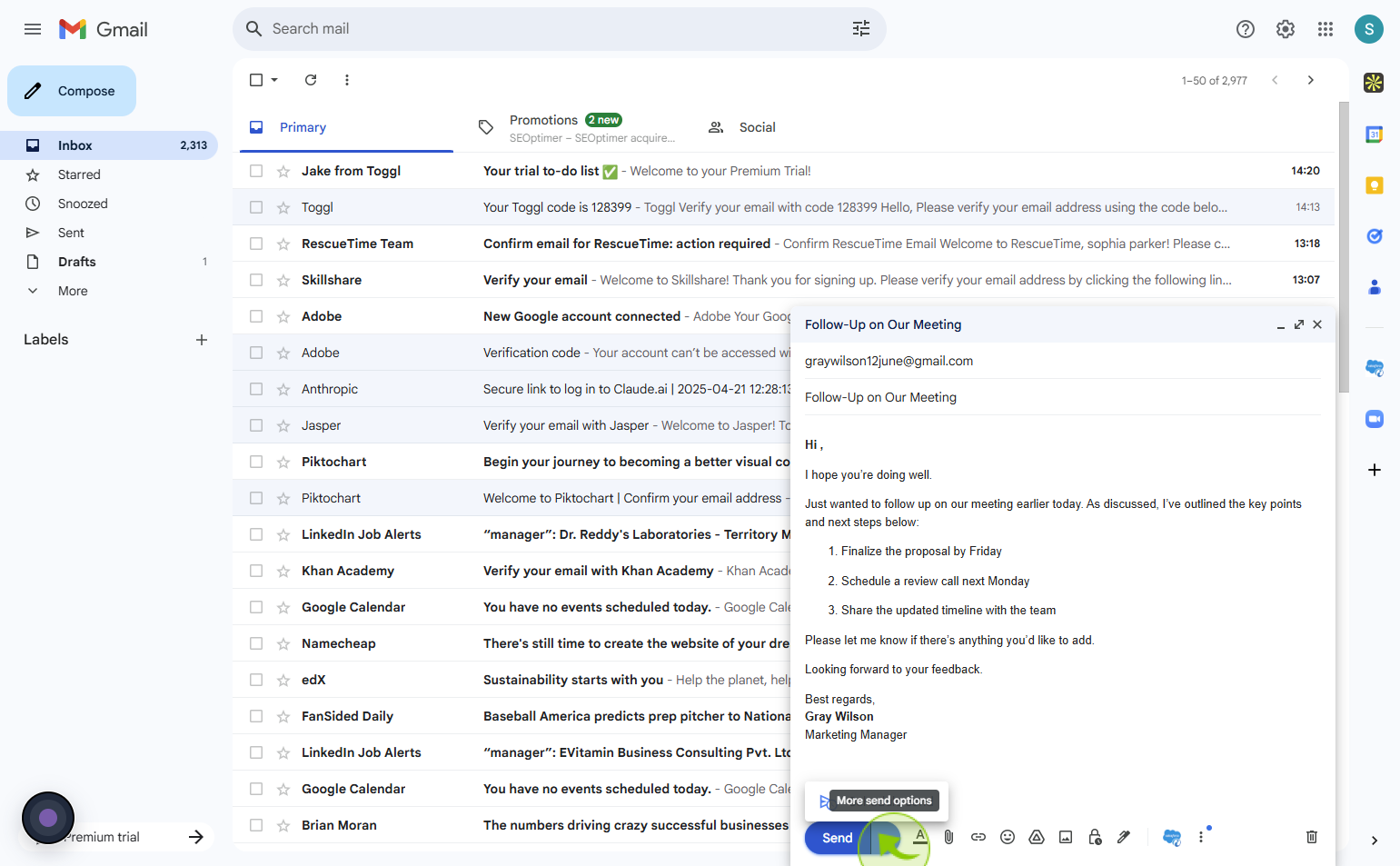Insert emoji in compose message
The width and height of the screenshot is (1400, 866).
tap(1008, 837)
